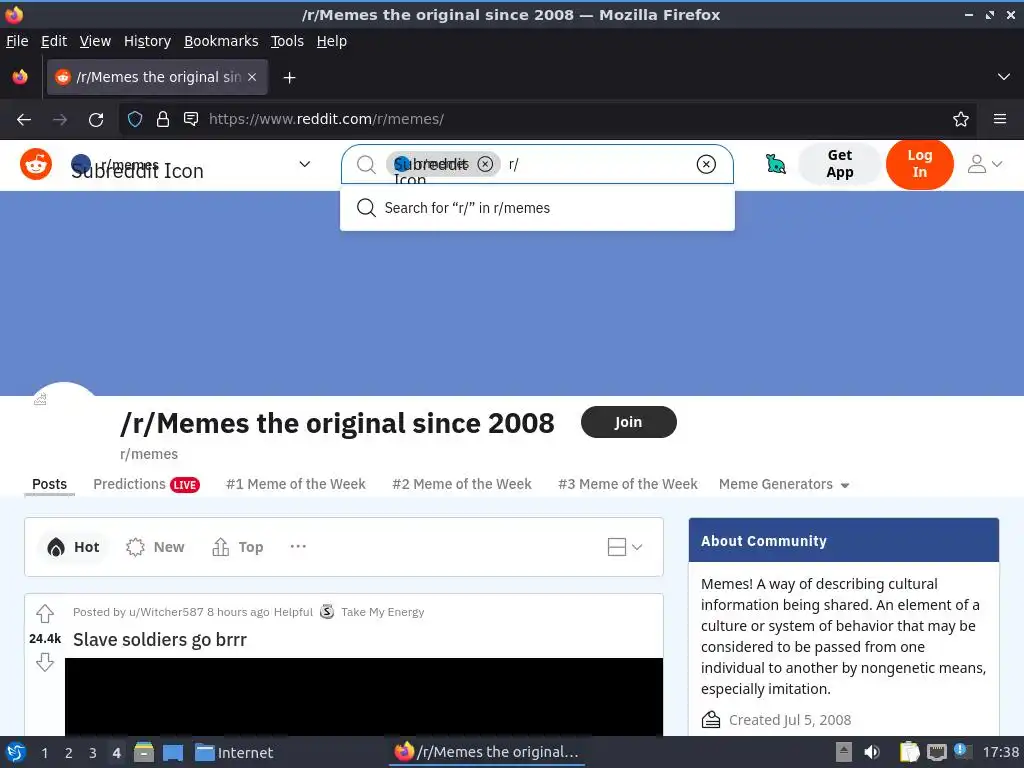Sort posts by Hot
The image size is (1024, 768).
point(73,547)
